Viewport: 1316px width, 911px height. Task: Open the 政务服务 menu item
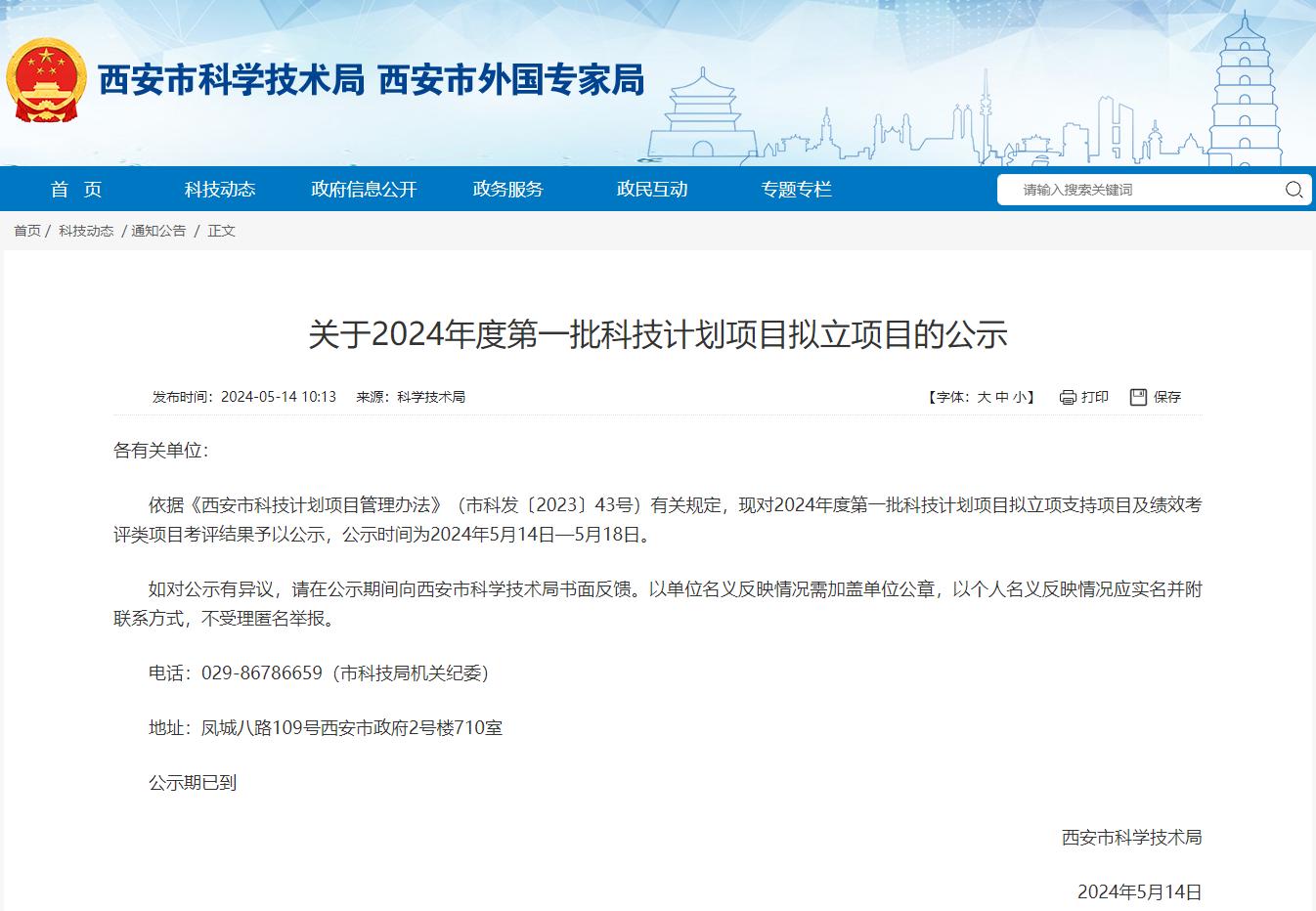507,190
